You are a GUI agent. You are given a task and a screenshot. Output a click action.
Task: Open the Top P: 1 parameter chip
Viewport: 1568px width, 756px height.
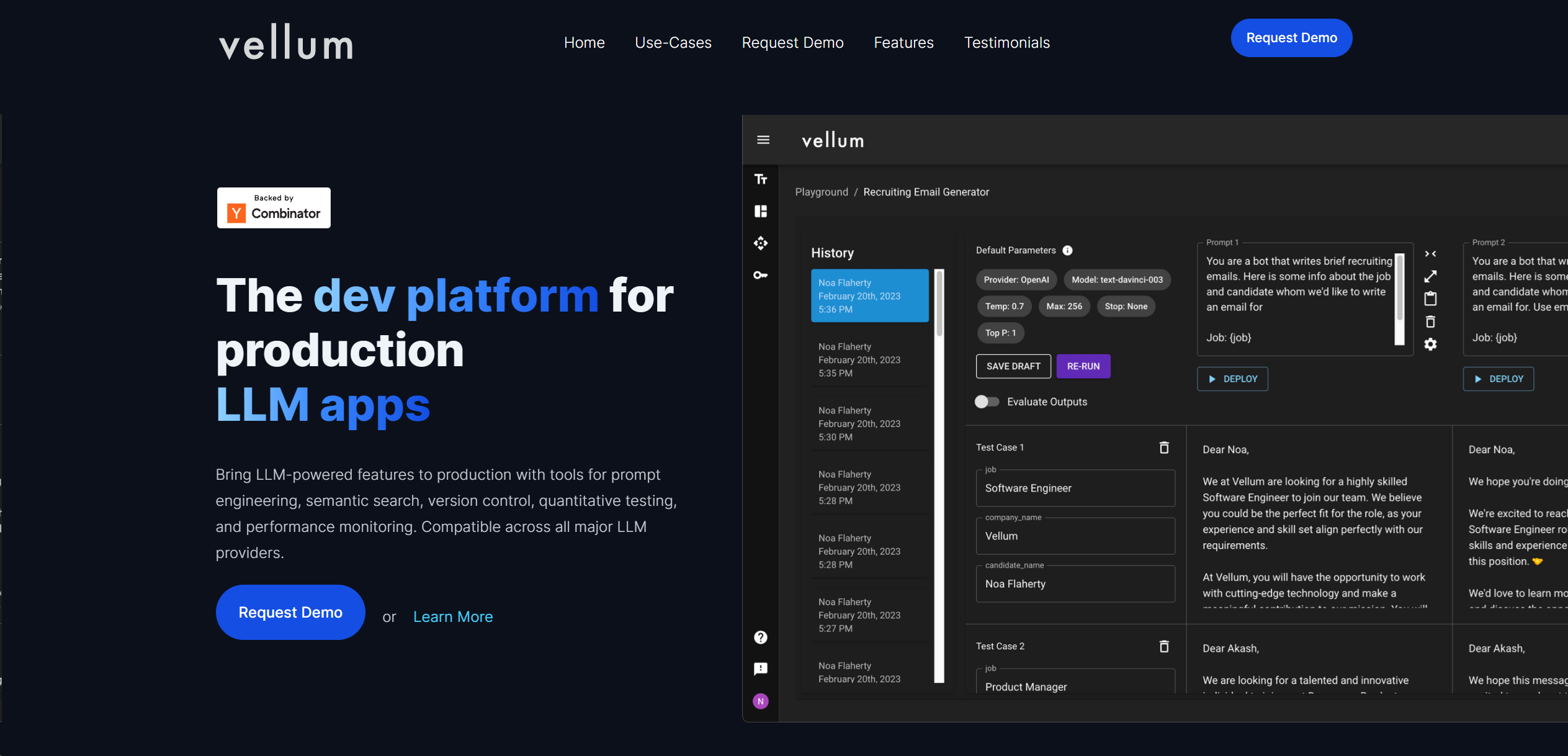pos(1001,333)
